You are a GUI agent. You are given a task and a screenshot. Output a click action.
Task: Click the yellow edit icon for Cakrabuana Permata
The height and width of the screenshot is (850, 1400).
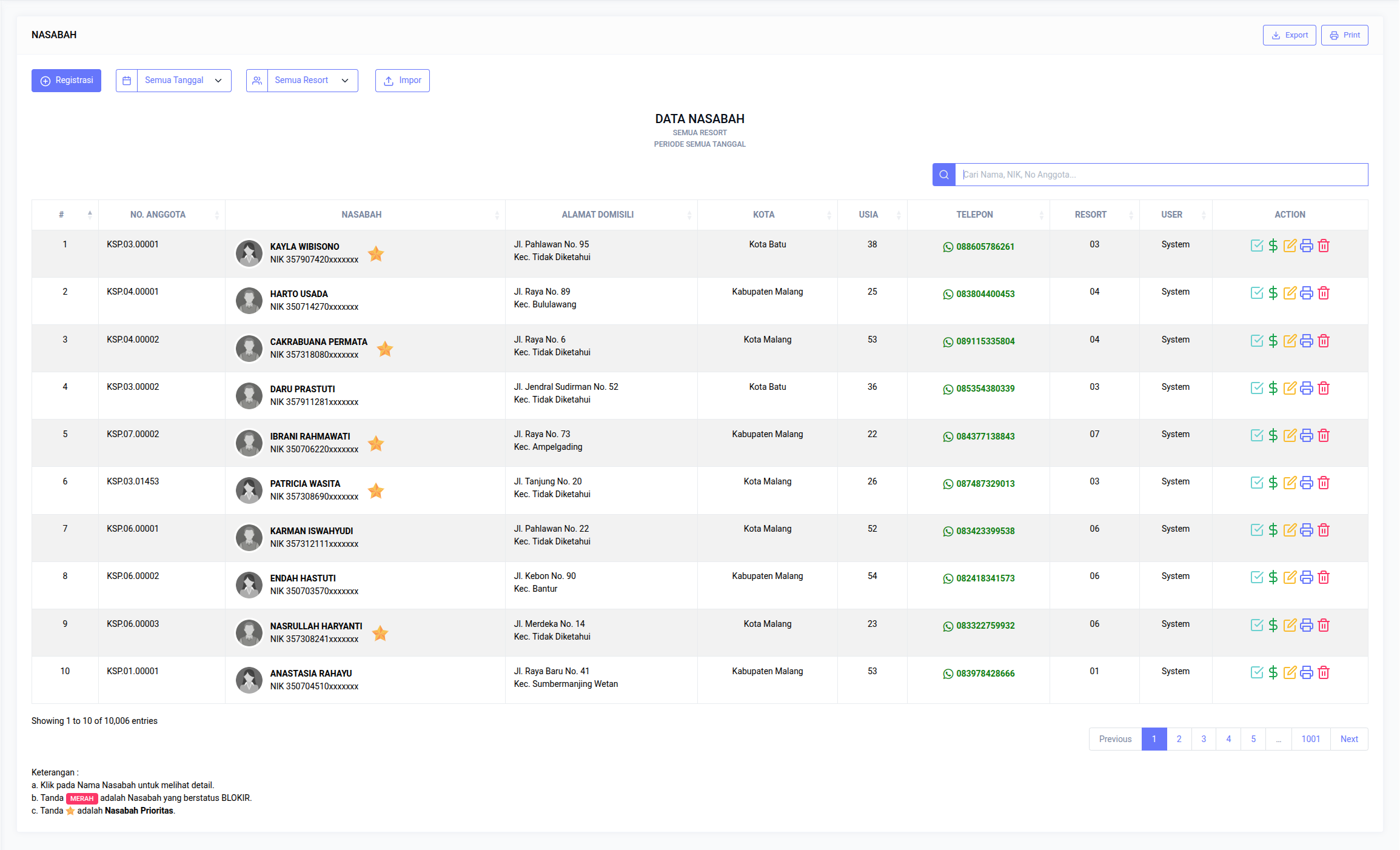point(1290,341)
